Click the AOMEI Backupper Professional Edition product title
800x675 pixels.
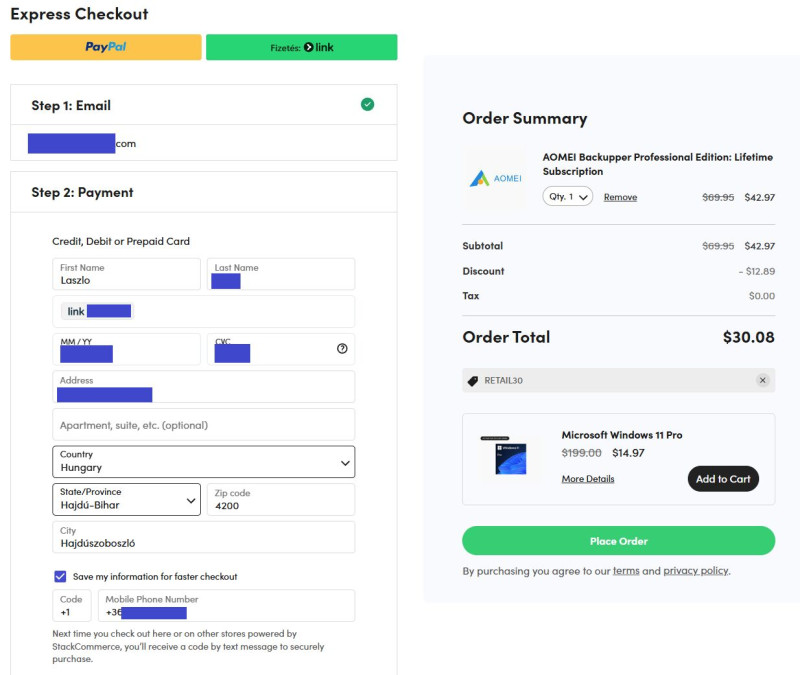tap(658, 164)
